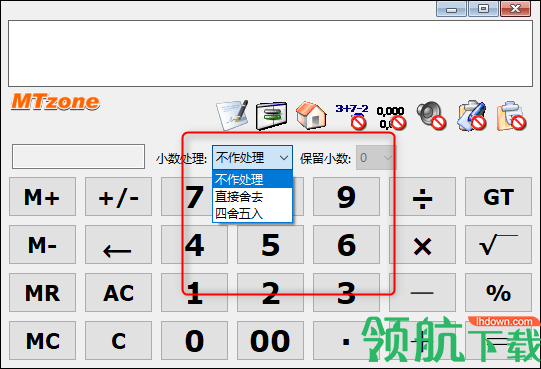541x369 pixels.
Task: Toggle the clipboard with blue pen icon
Action: (x=472, y=116)
